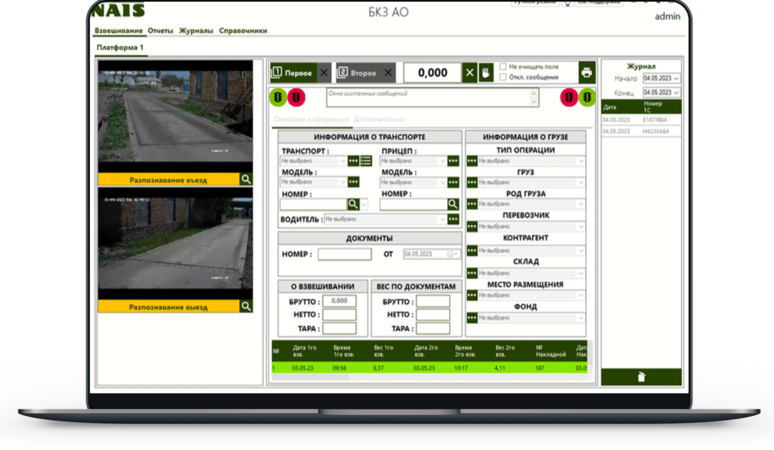774x450 pixels.
Task: Click the left red traffic light icon
Action: (297, 98)
